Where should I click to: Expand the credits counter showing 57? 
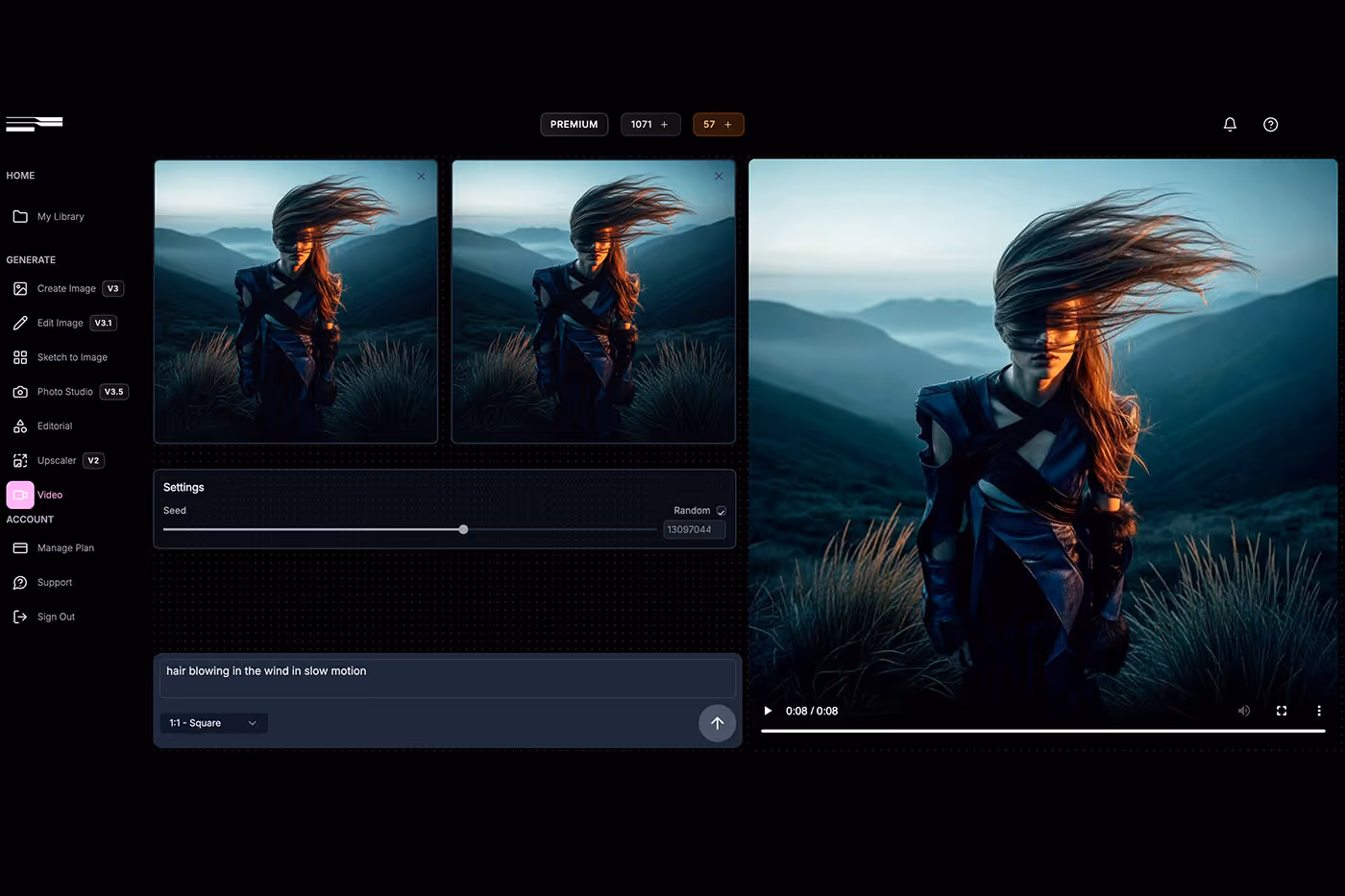[x=719, y=124]
